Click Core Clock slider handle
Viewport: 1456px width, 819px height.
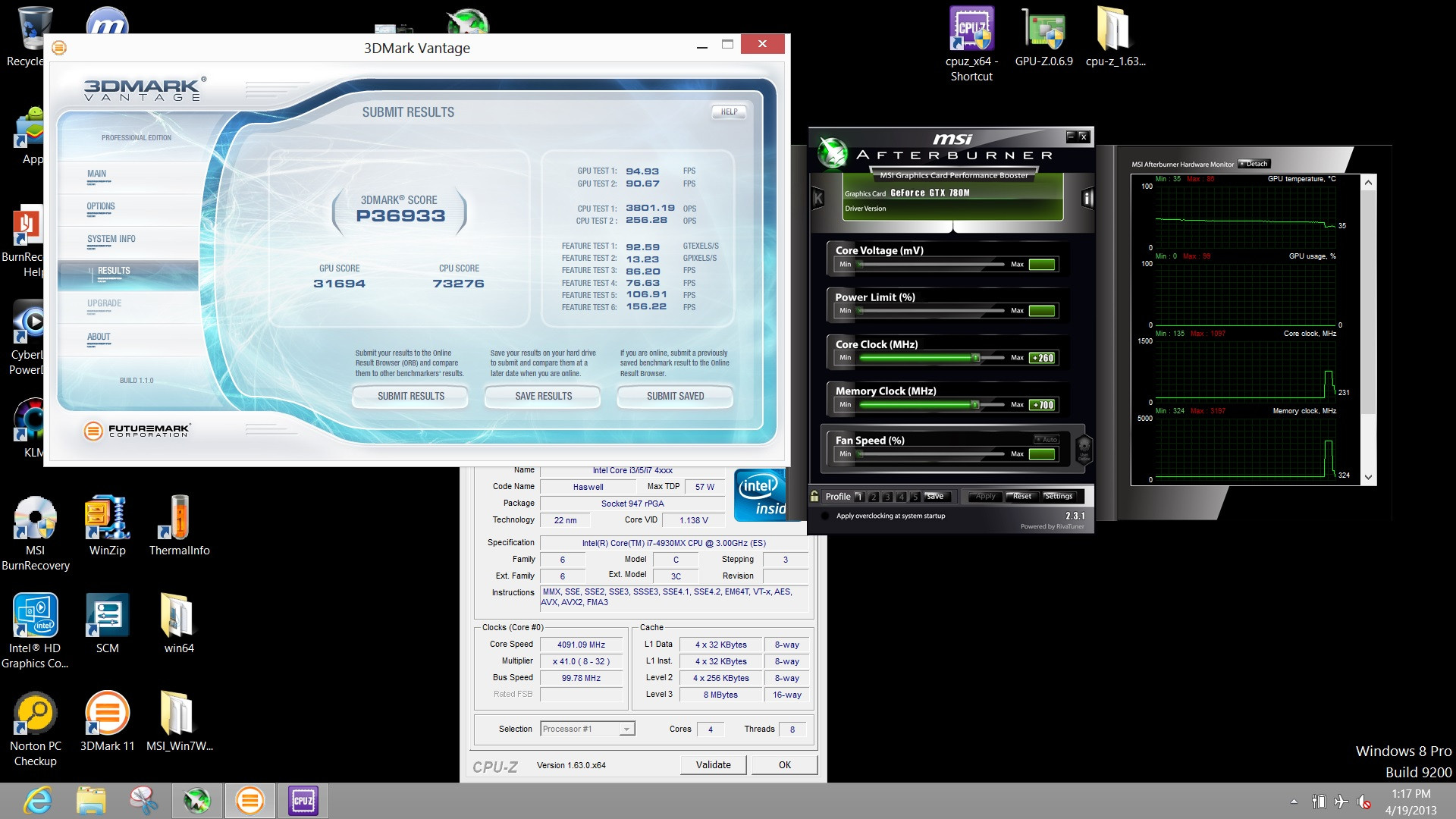pos(976,357)
